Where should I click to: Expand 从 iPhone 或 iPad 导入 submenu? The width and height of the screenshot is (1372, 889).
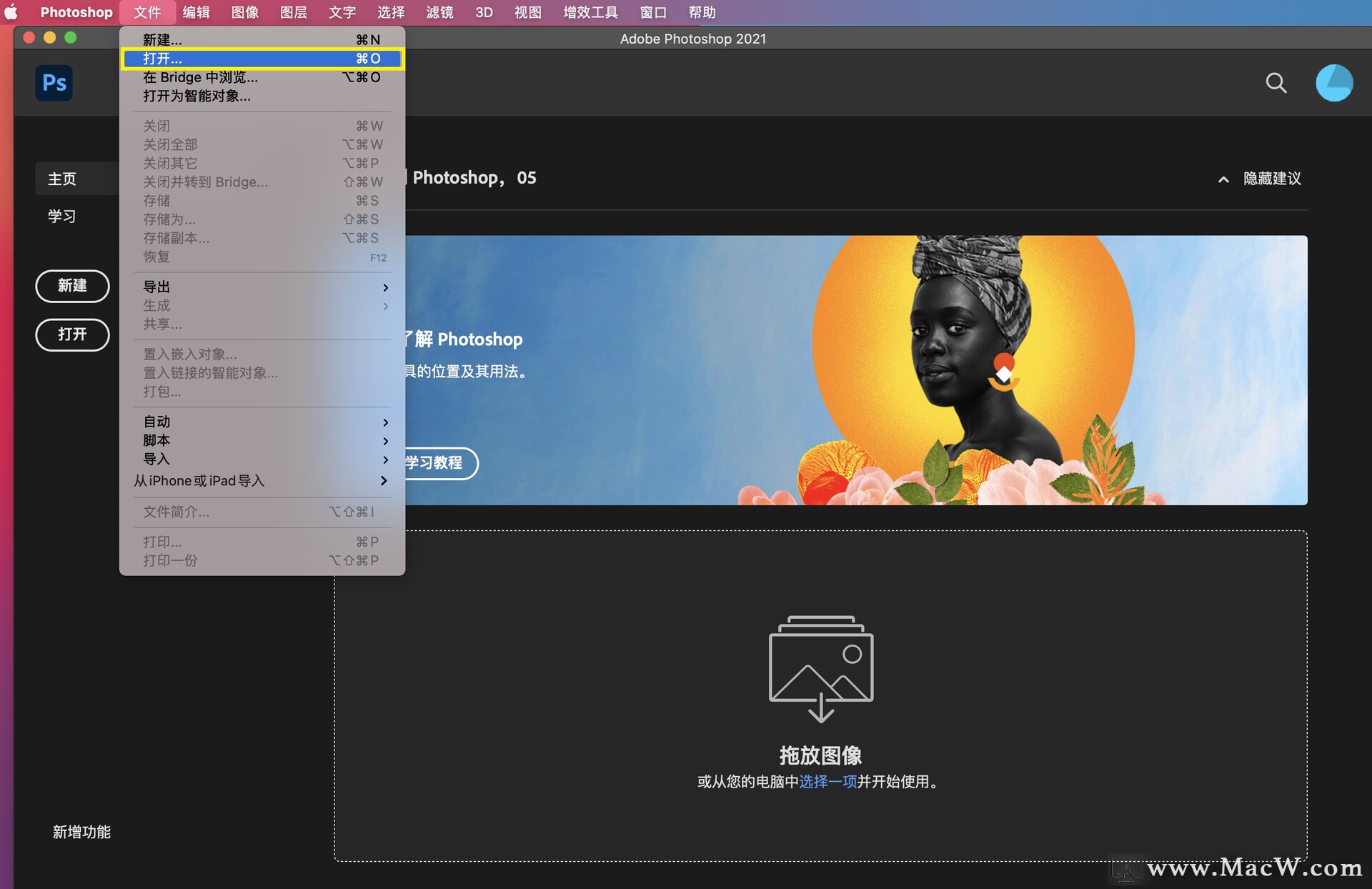262,481
